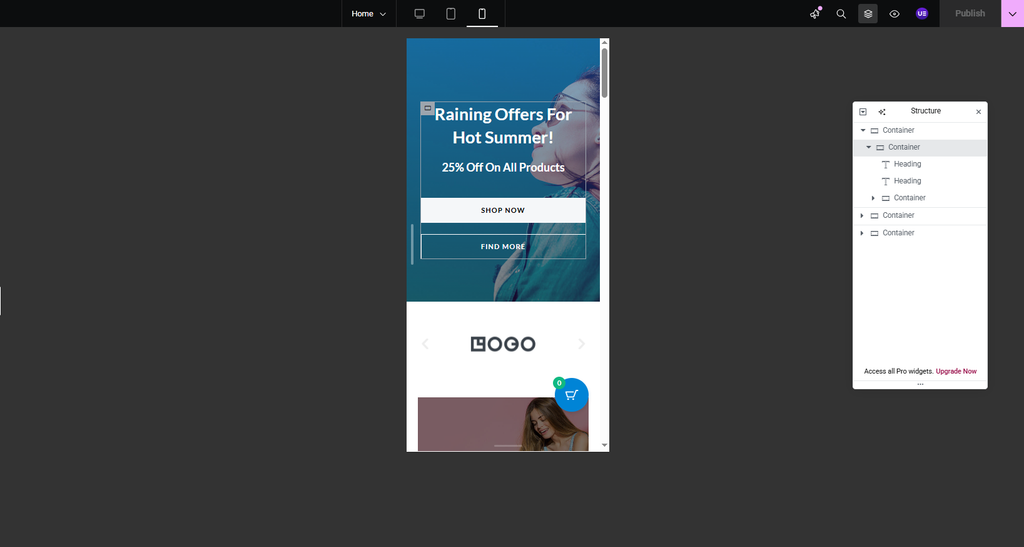The image size is (1024, 547).
Task: Open the UE account avatar
Action: [x=921, y=14]
